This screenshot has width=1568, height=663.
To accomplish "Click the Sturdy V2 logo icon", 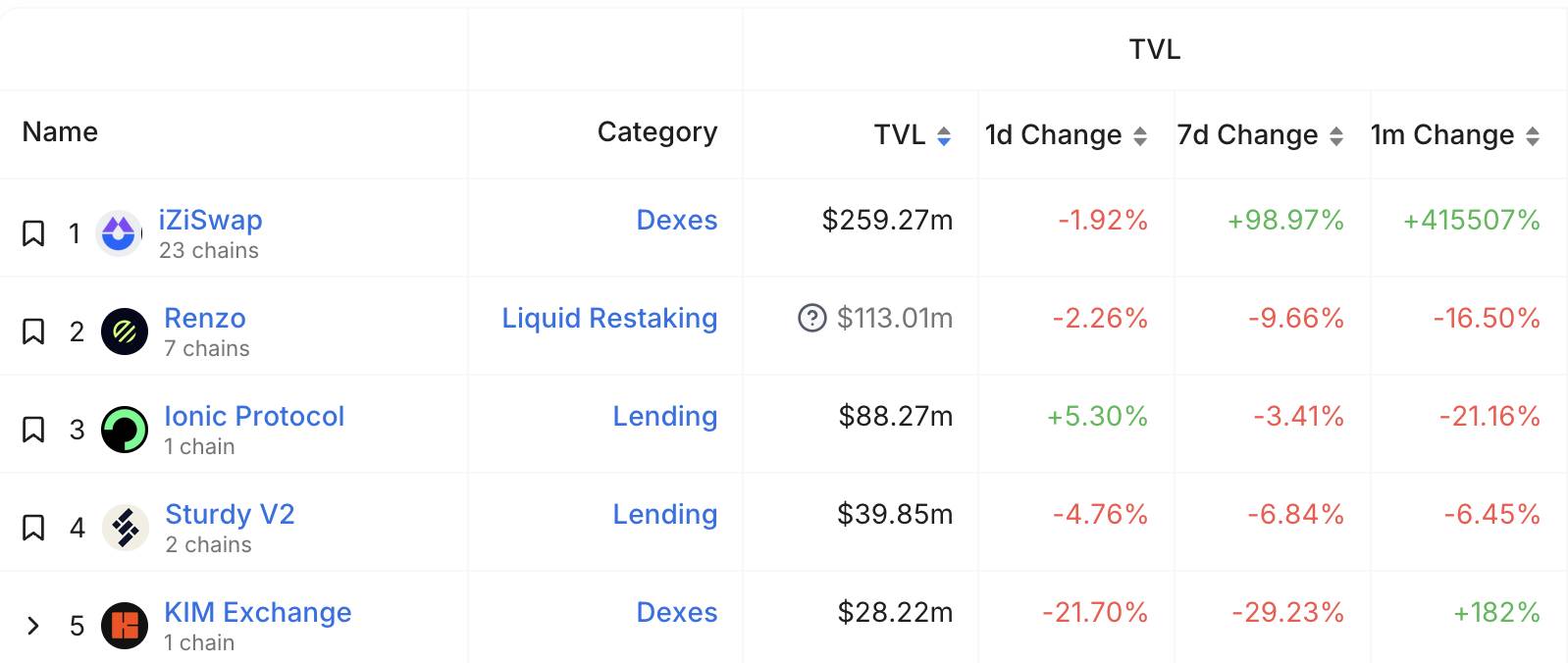I will [125, 528].
